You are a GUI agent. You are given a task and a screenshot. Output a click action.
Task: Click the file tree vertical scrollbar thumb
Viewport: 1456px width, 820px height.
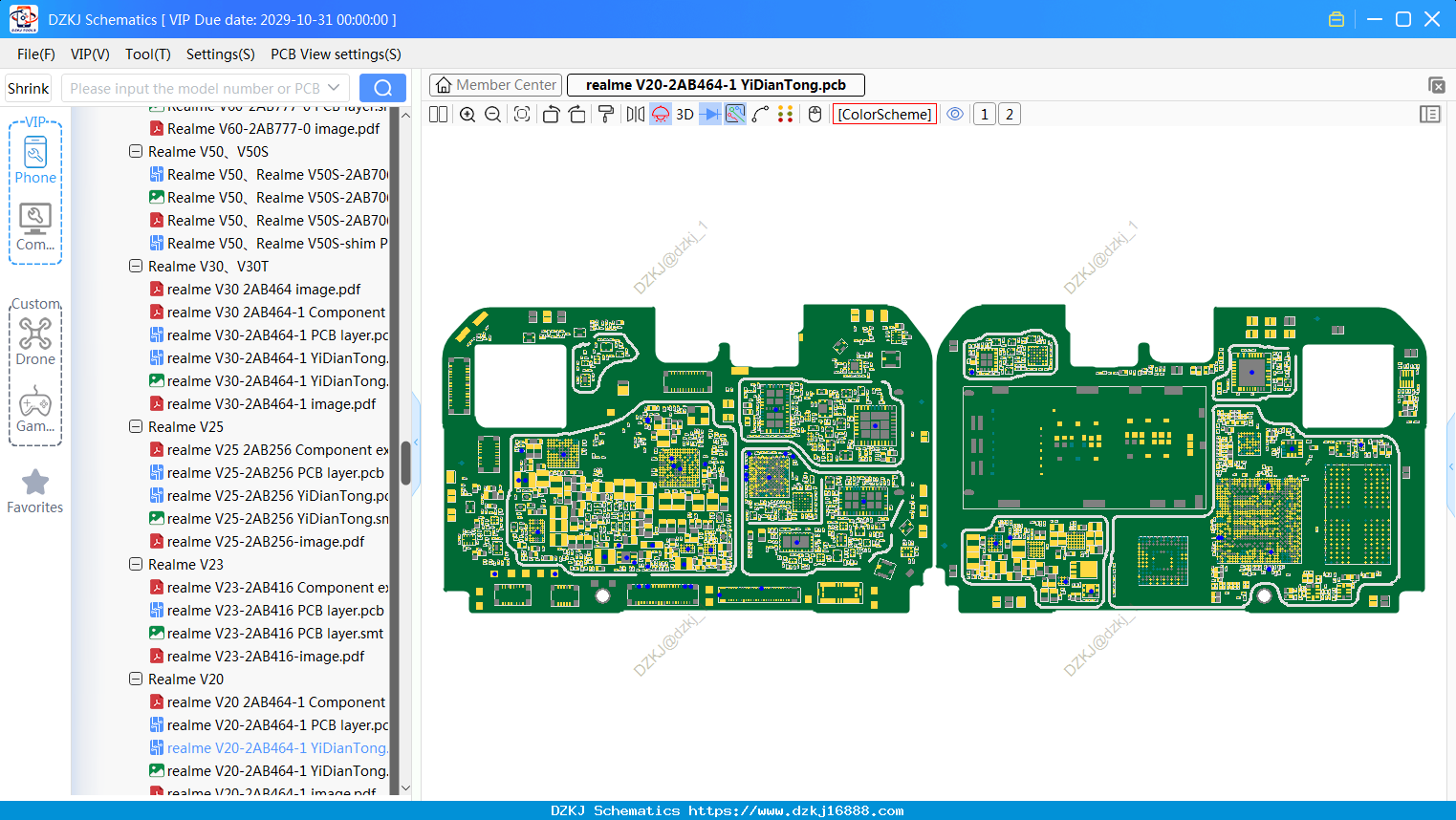pos(405,462)
